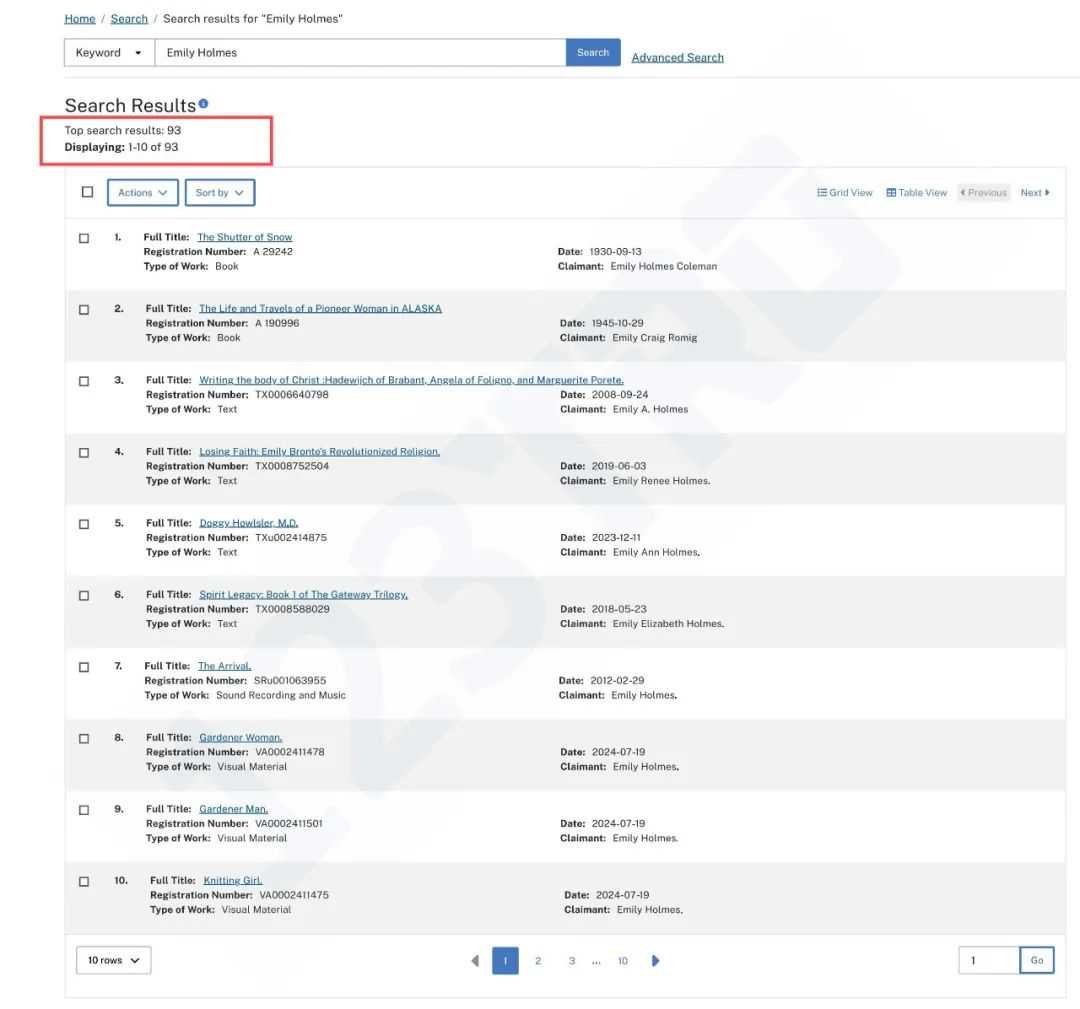Focus the search box containing Emily Holmes
The width and height of the screenshot is (1080, 1009).
360,52
